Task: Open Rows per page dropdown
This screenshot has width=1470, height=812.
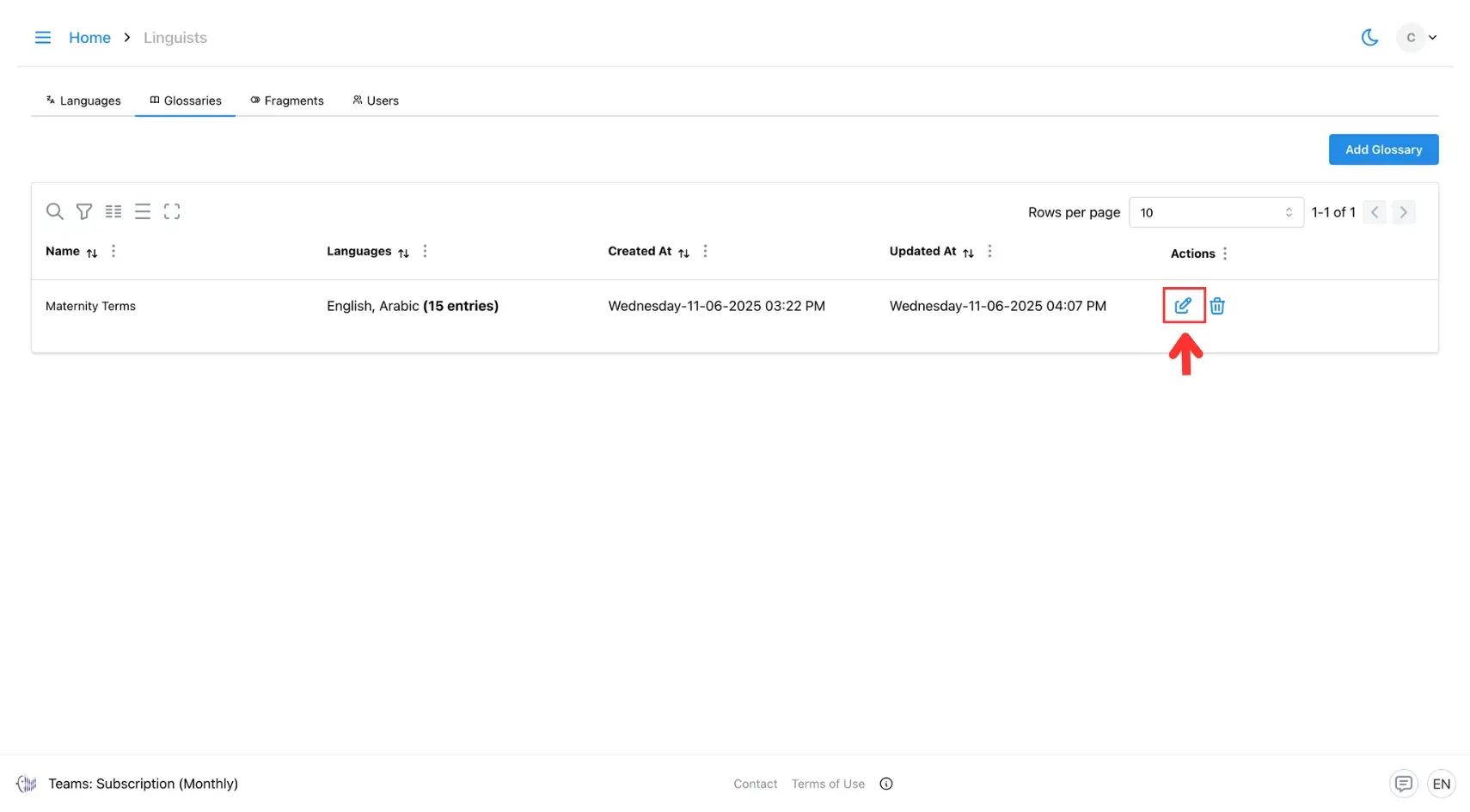Action: click(x=1216, y=212)
